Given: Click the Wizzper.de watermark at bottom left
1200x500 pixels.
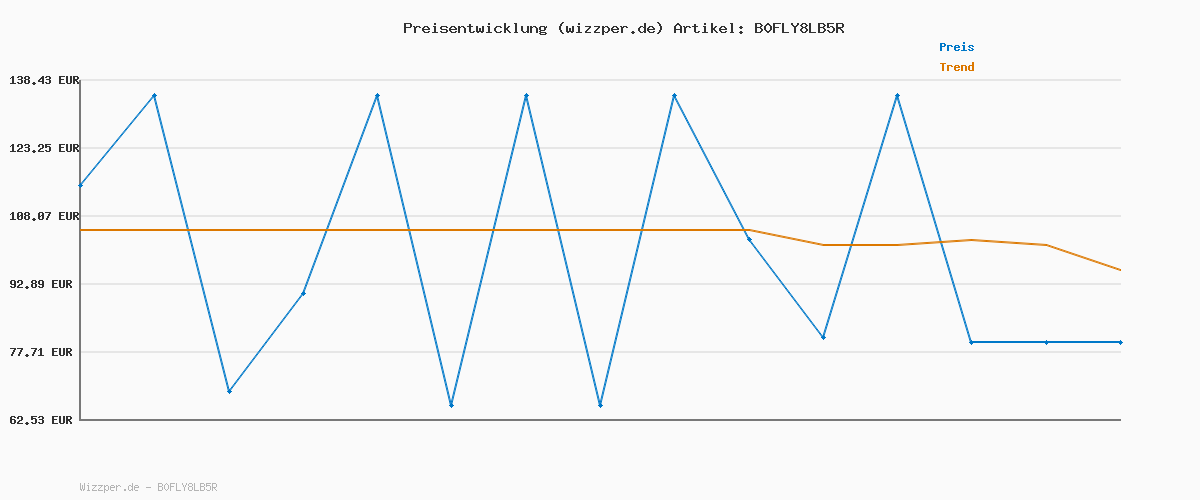Looking at the screenshot, I should tap(148, 487).
